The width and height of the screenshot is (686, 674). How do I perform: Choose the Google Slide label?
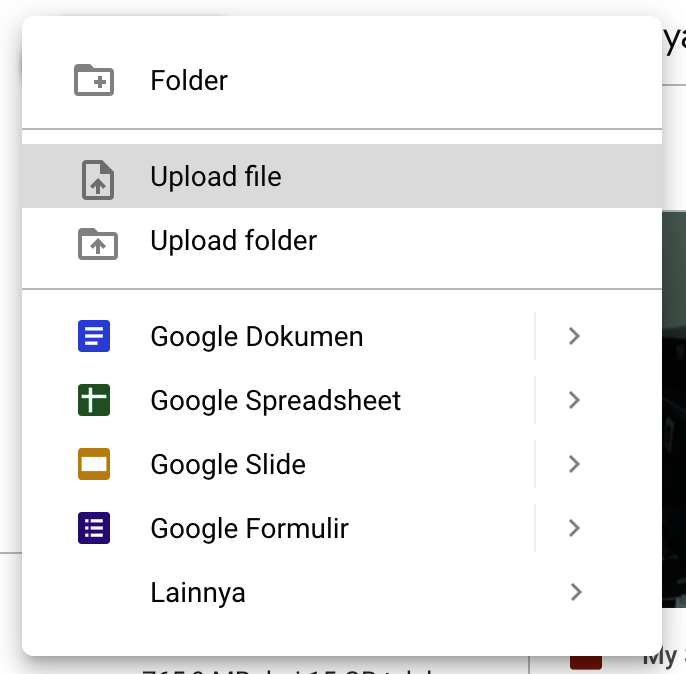point(228,464)
